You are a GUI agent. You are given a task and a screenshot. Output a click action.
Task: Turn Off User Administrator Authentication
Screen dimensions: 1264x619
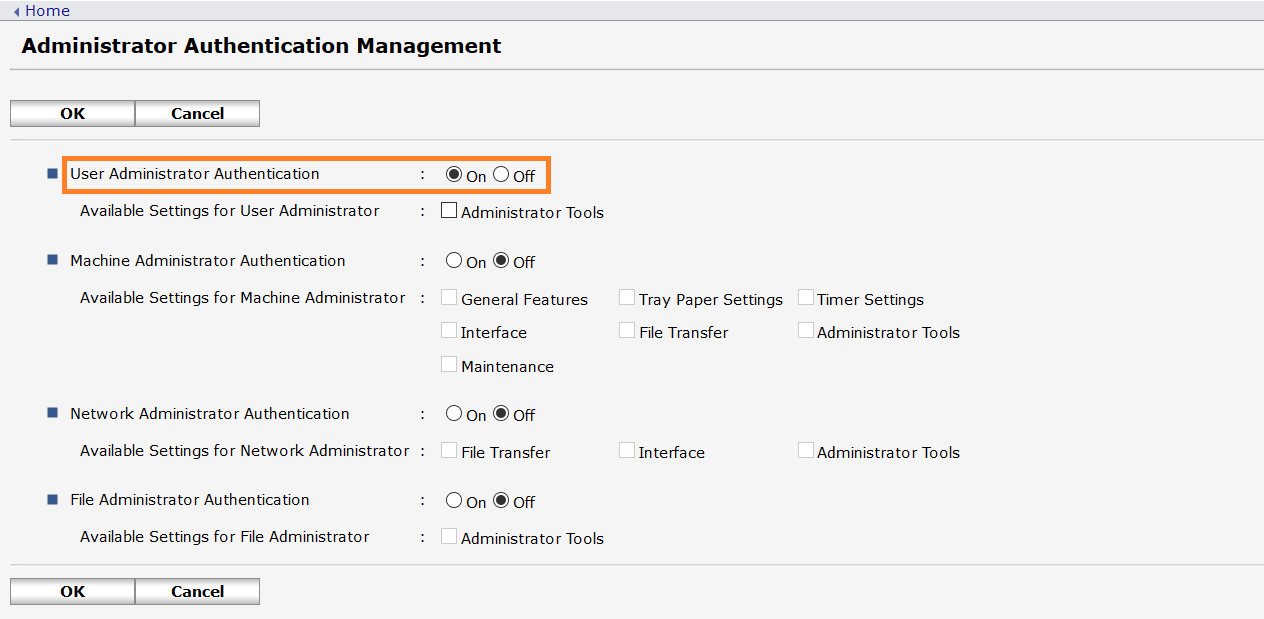(x=501, y=174)
